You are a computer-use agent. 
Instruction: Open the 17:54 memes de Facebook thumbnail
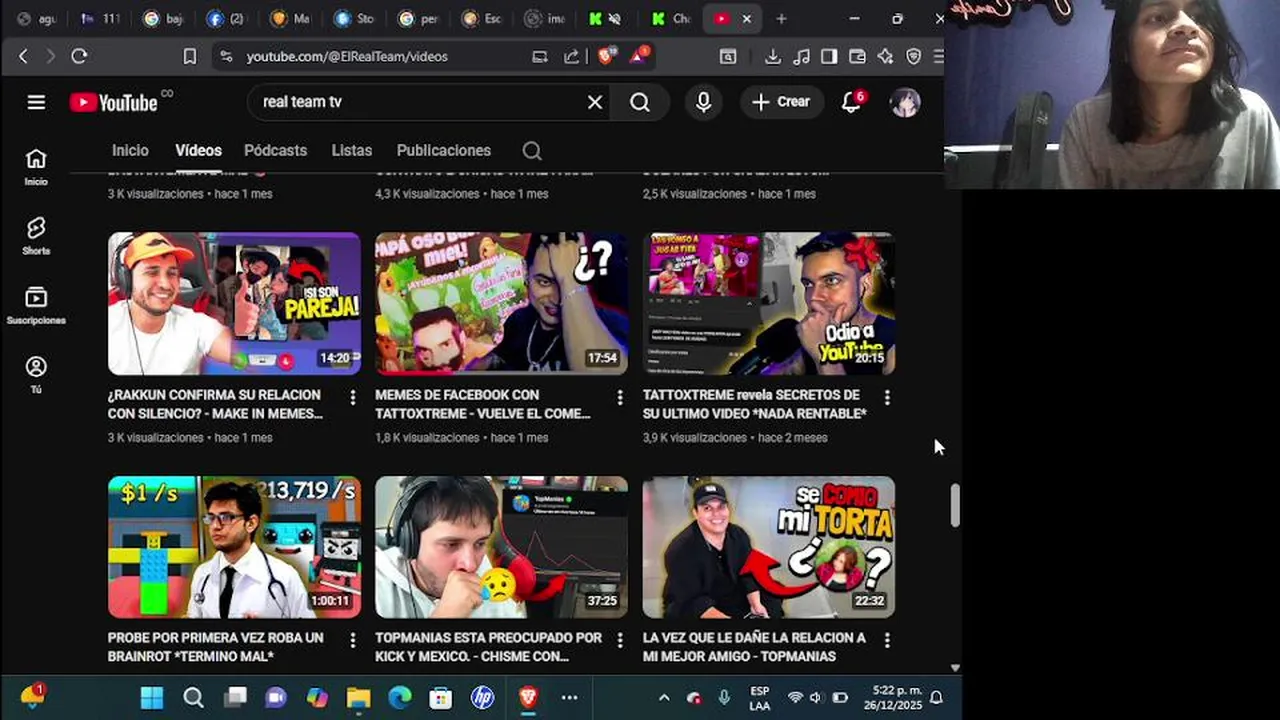point(501,304)
